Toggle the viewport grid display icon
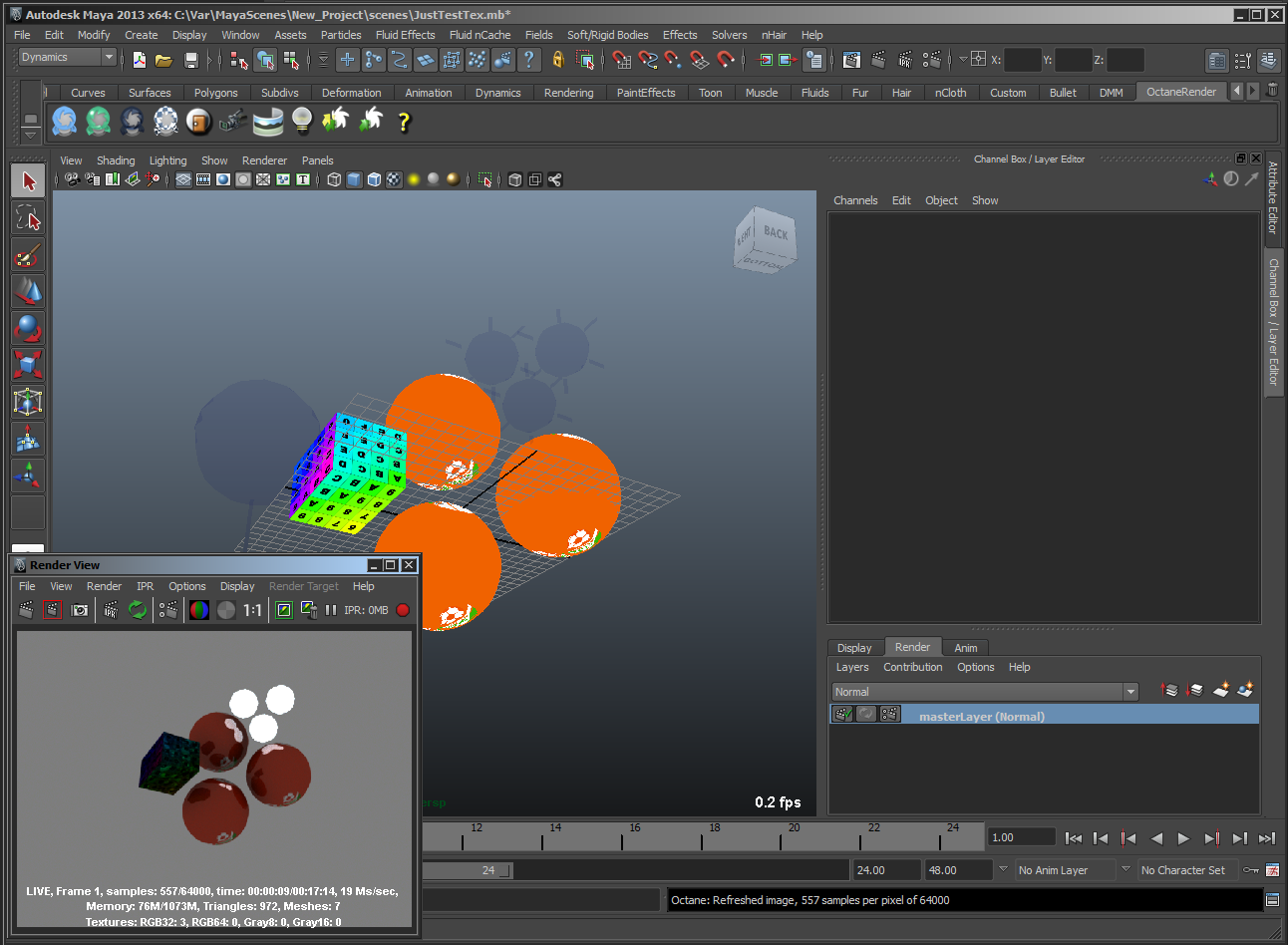 click(183, 179)
